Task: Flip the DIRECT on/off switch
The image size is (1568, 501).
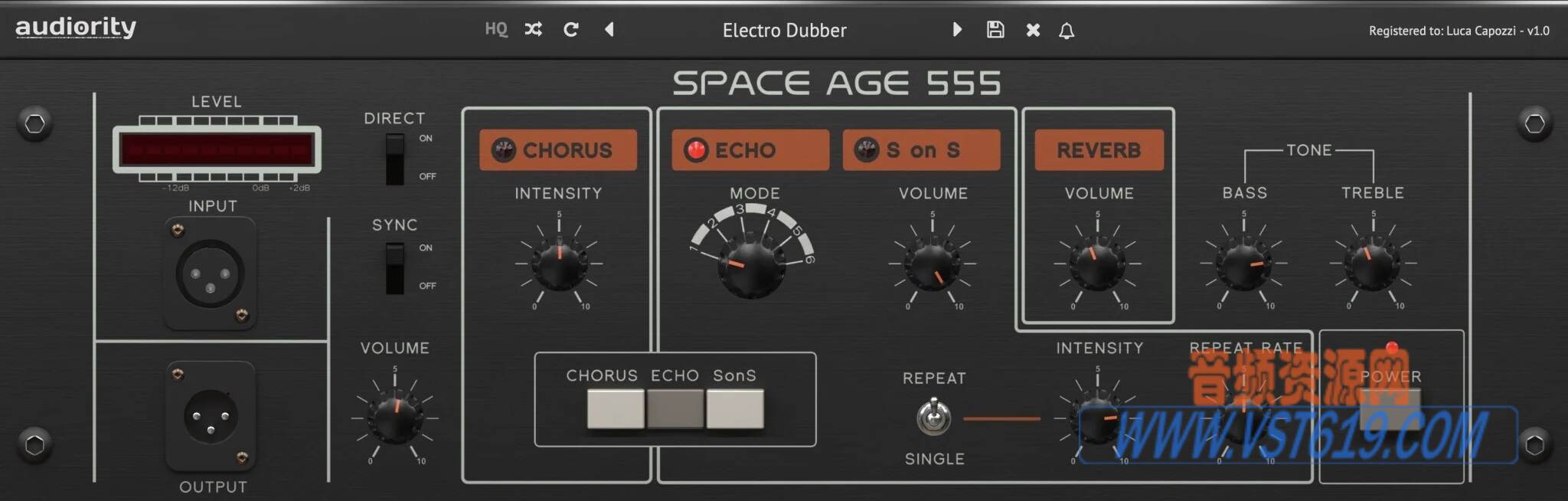Action: (394, 159)
